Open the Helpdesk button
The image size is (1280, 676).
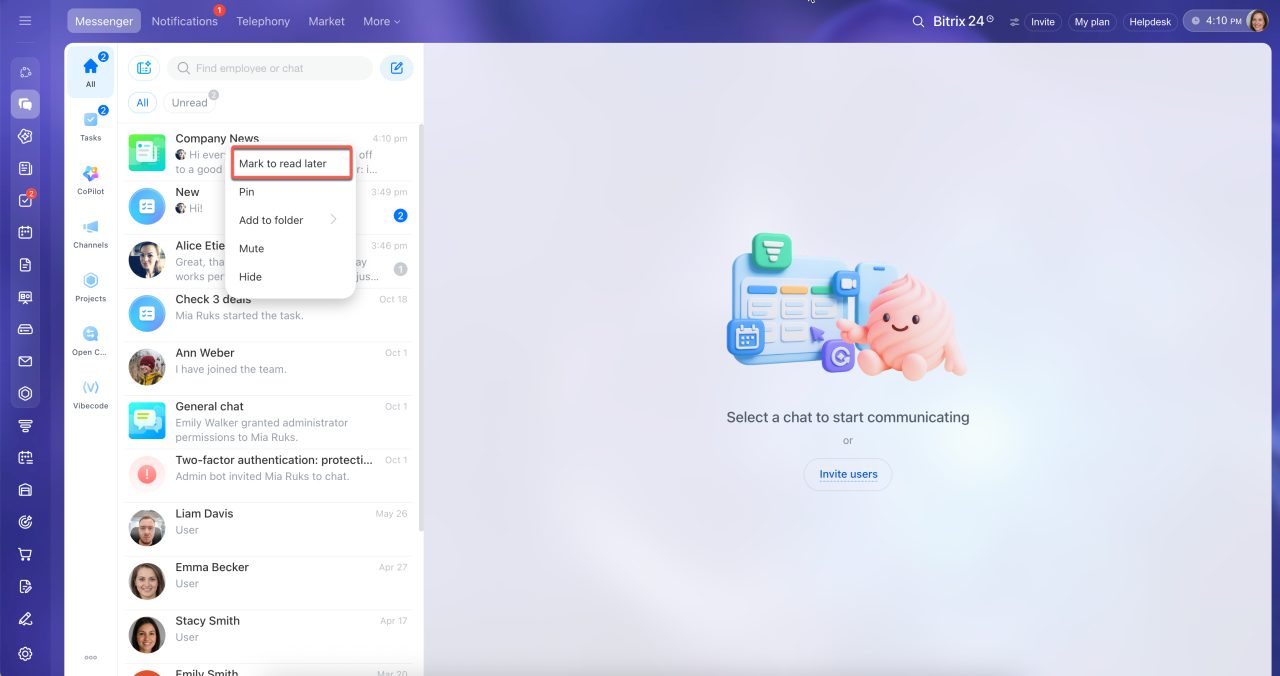(x=1150, y=21)
